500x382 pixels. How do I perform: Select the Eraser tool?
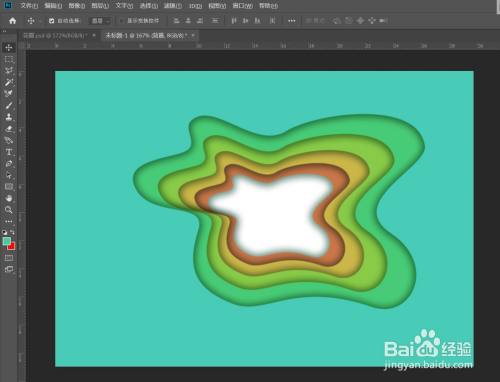pyautogui.click(x=9, y=129)
